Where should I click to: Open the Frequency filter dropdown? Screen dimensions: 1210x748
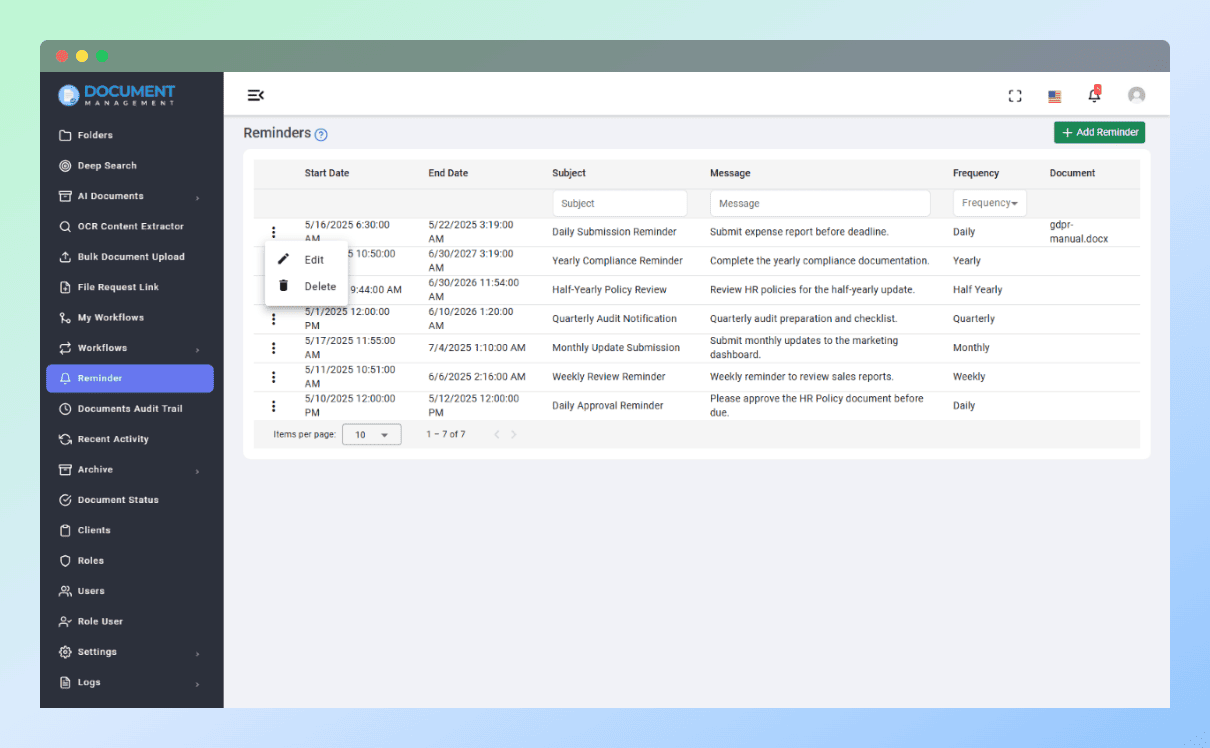coord(989,203)
